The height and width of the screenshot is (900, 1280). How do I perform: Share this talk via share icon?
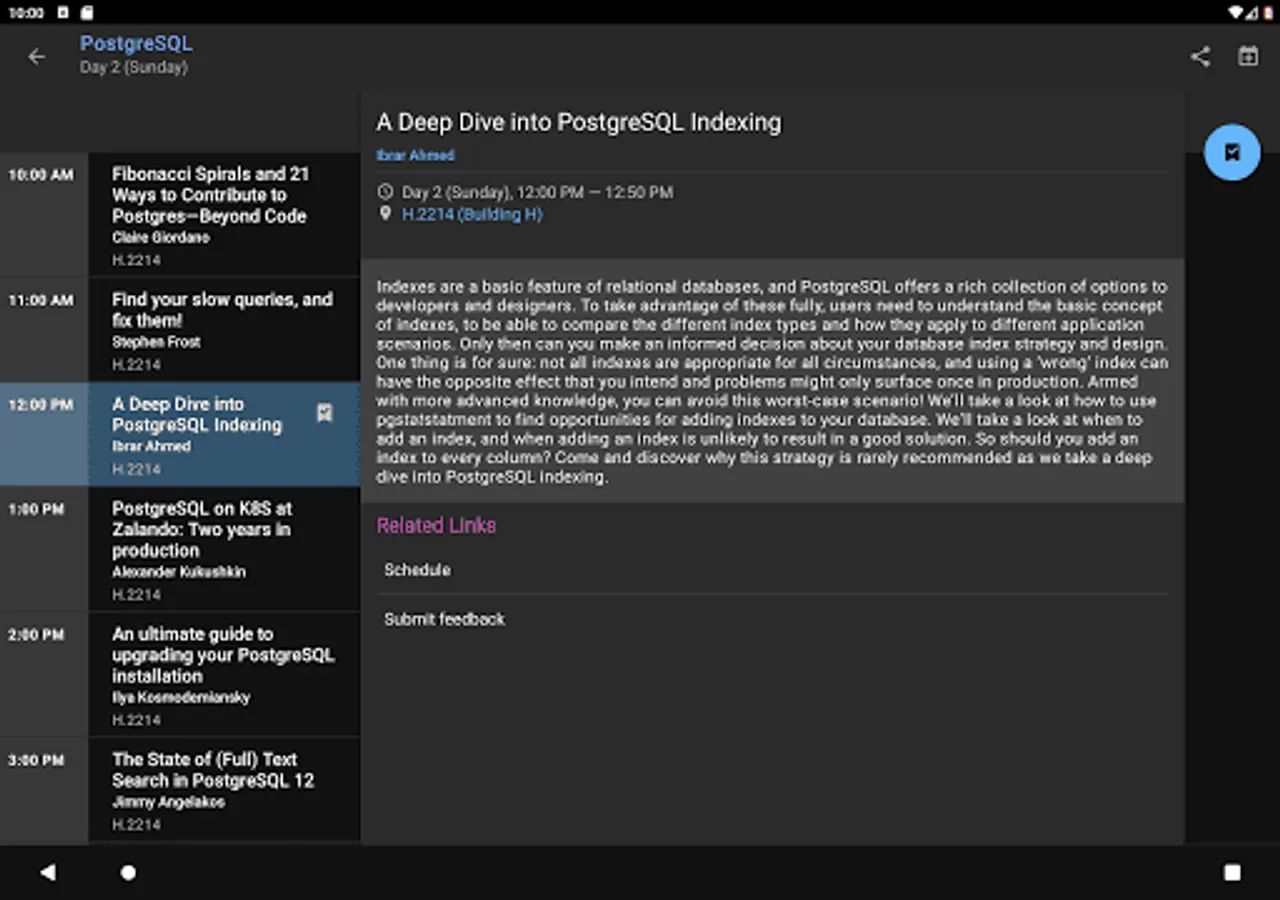tap(1200, 57)
